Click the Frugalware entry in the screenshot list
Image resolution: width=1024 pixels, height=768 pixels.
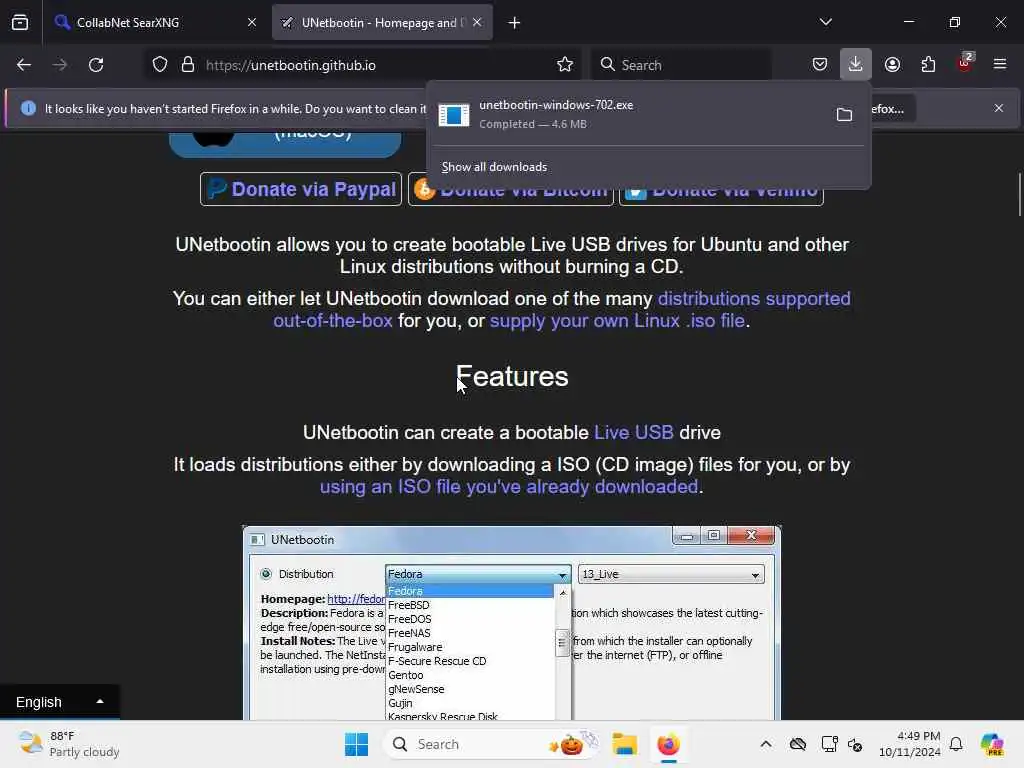tap(415, 647)
